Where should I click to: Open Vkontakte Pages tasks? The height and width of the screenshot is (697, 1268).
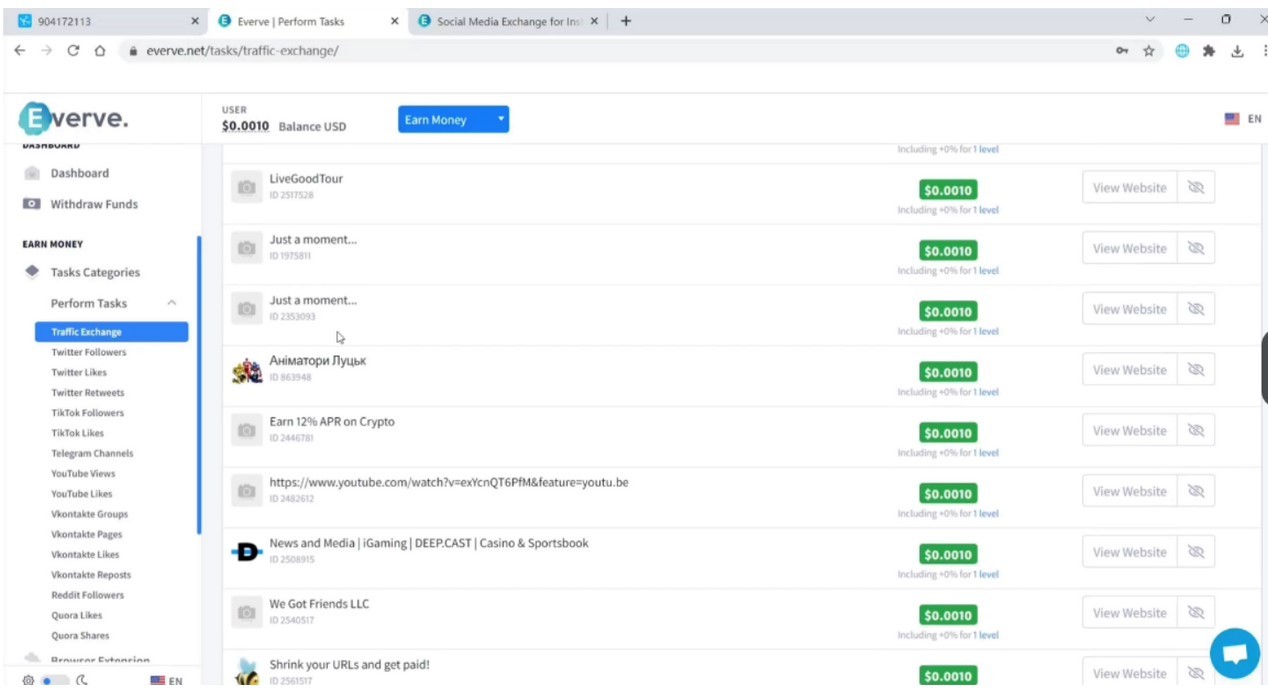(x=87, y=534)
